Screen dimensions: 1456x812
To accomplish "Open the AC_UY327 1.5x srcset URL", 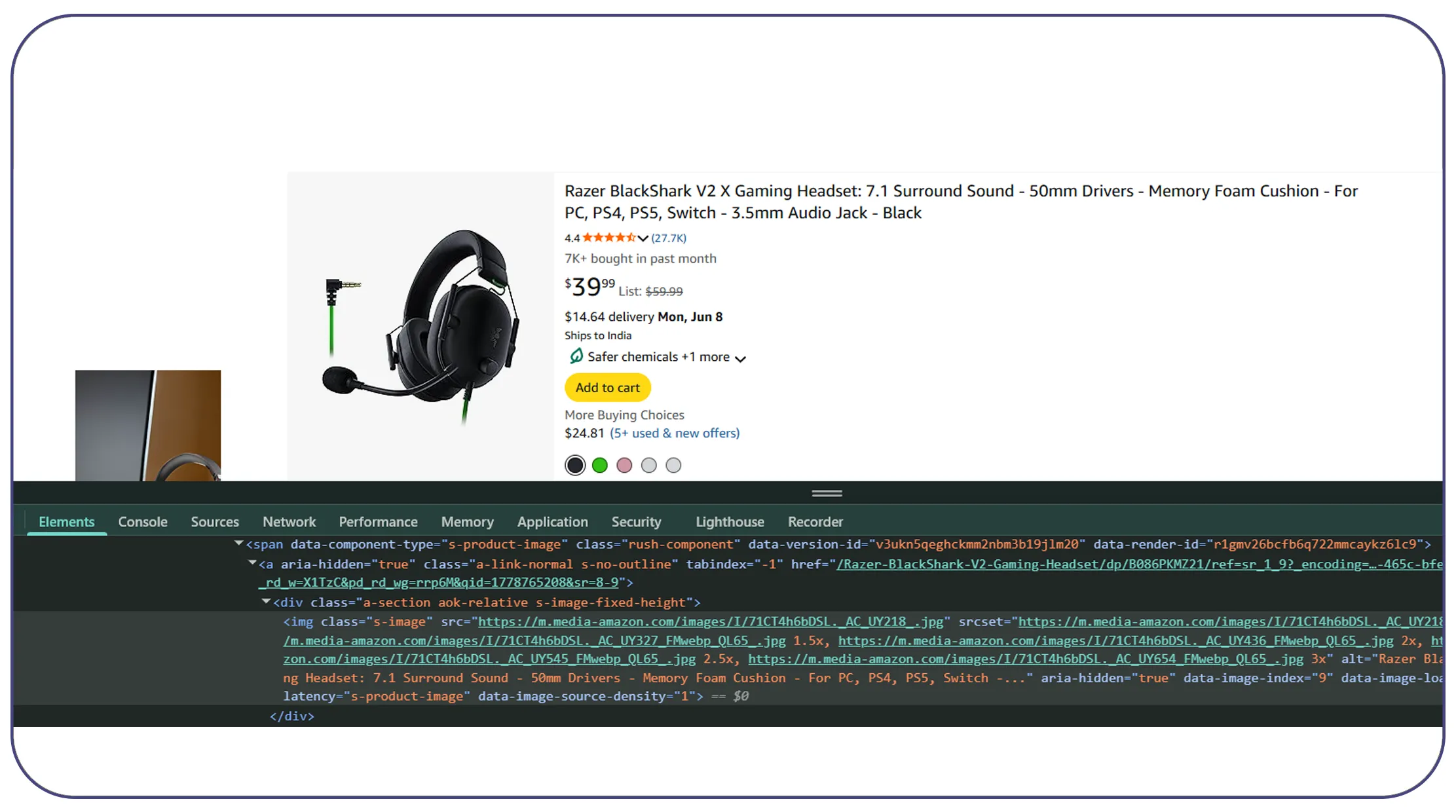I will point(534,640).
